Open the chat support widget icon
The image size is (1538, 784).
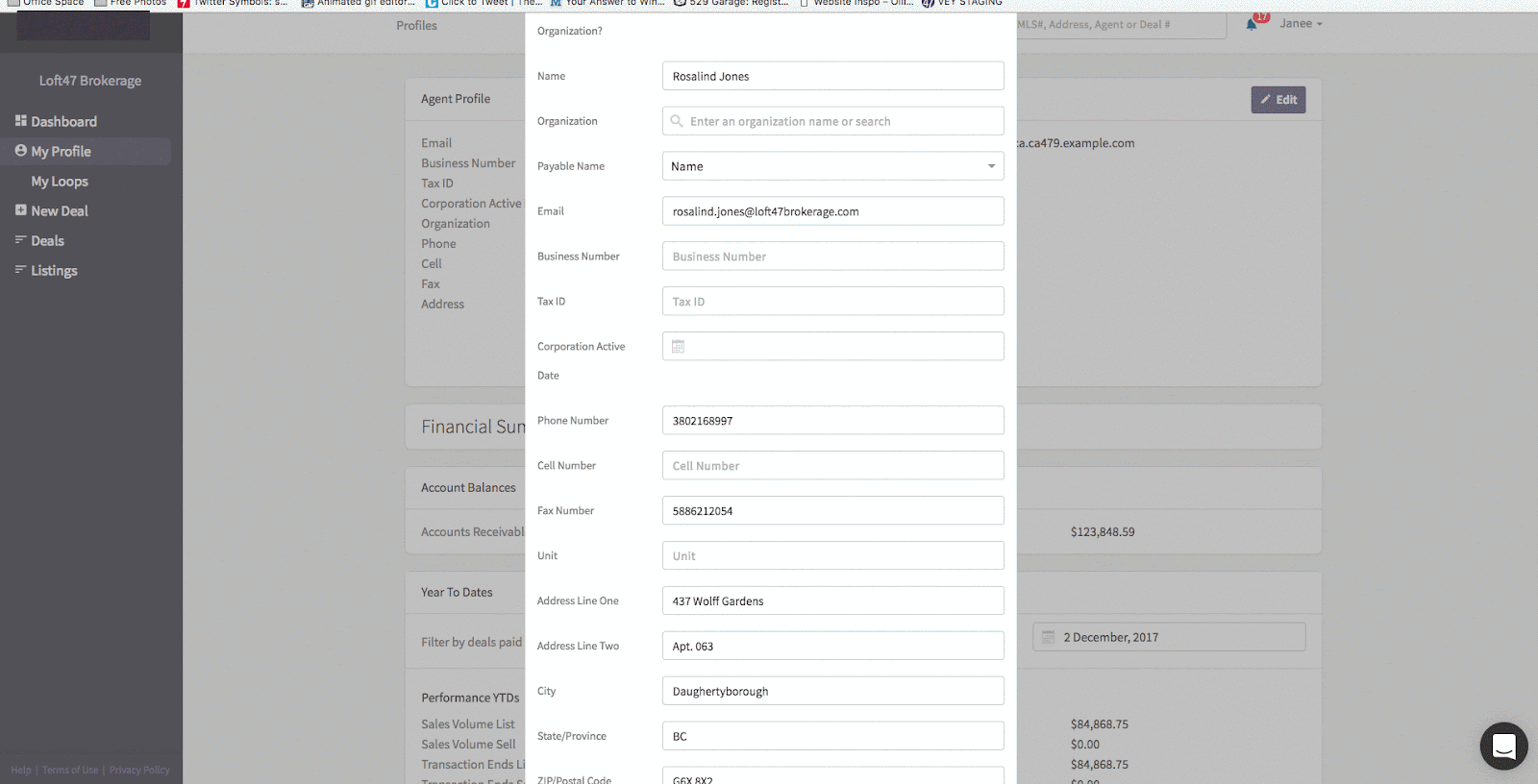(1503, 746)
